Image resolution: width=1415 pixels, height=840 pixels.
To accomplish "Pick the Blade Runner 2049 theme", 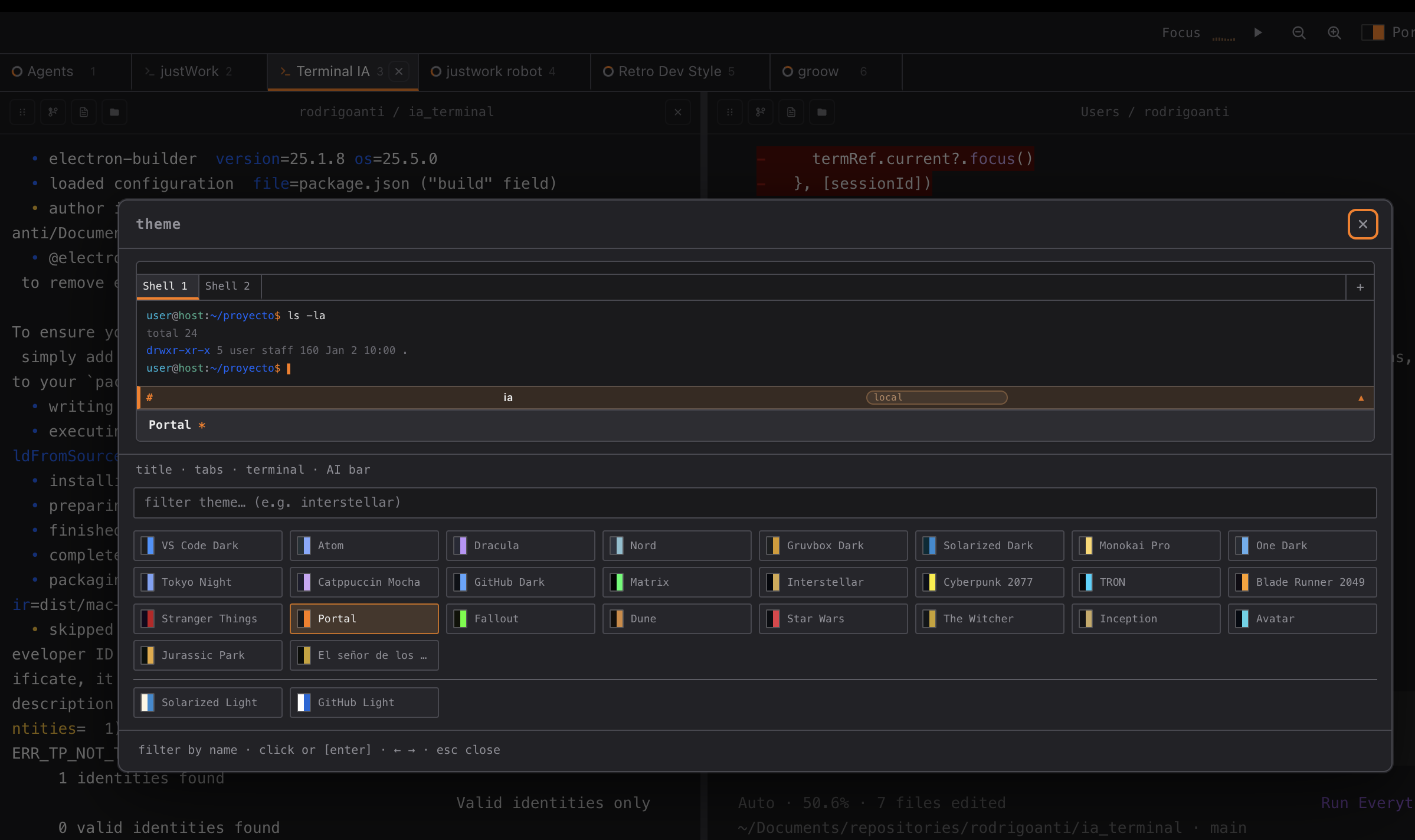I will (x=1302, y=582).
